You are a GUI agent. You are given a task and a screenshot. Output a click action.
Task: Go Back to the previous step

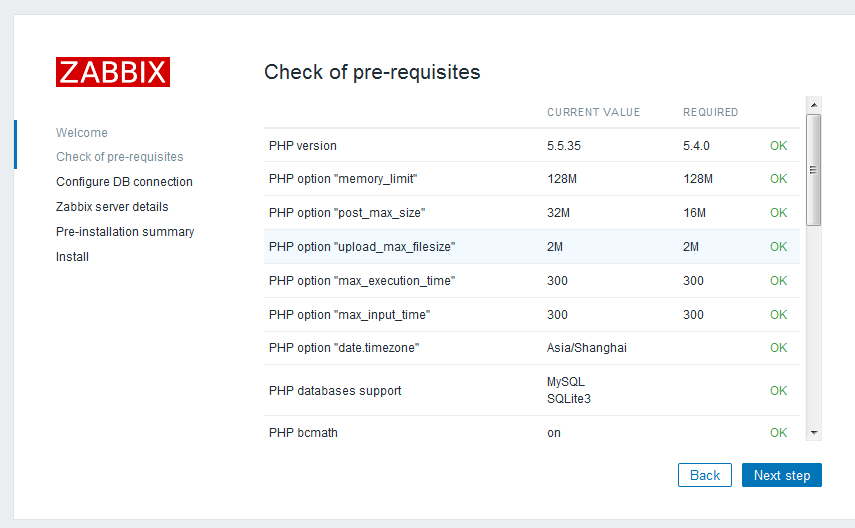[704, 475]
